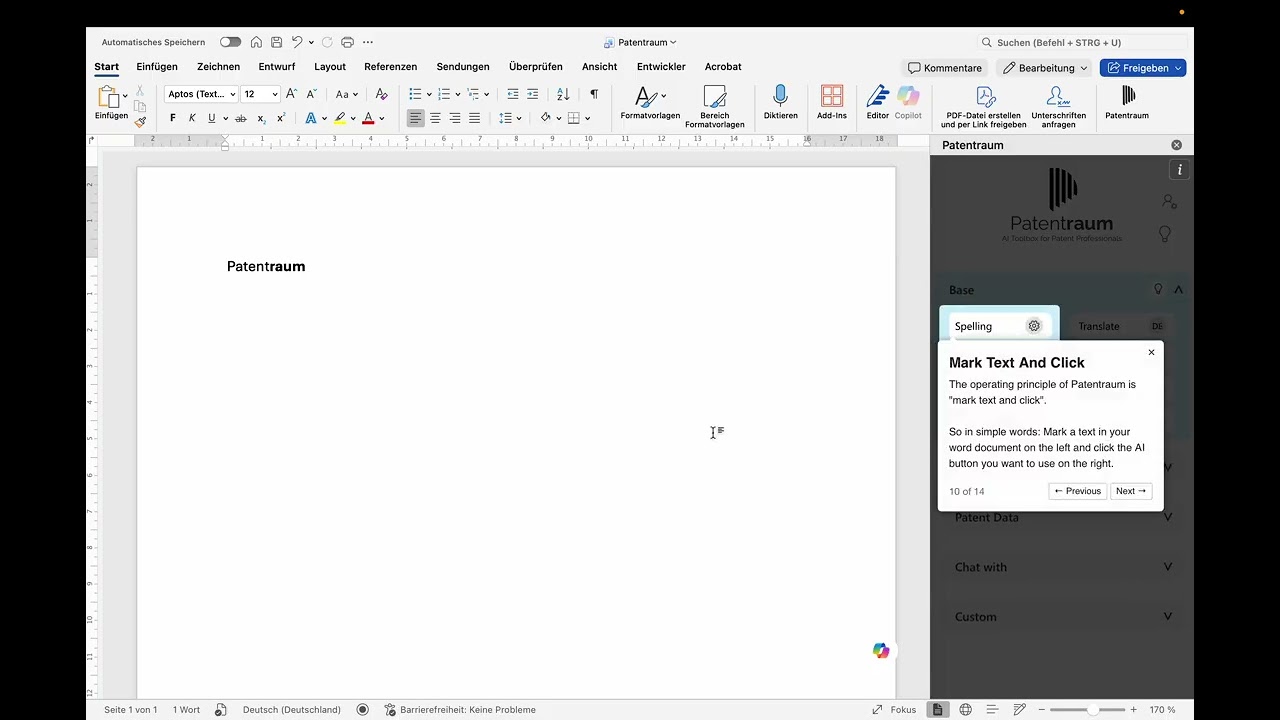Click floating Copilot icon on document page
The image size is (1280, 720).
[x=881, y=651]
